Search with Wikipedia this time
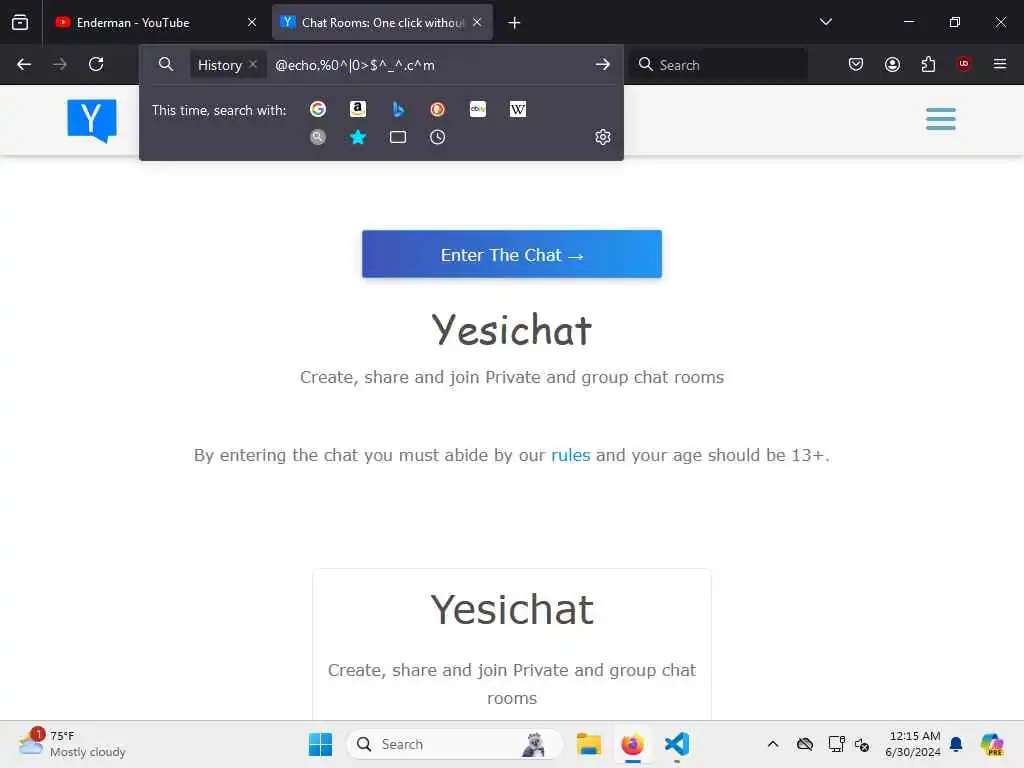The width and height of the screenshot is (1024, 768). 518,109
